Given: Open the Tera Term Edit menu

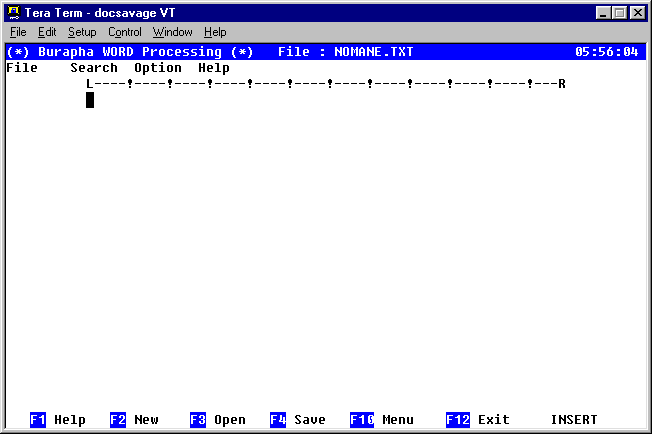Looking at the screenshot, I should tap(47, 32).
